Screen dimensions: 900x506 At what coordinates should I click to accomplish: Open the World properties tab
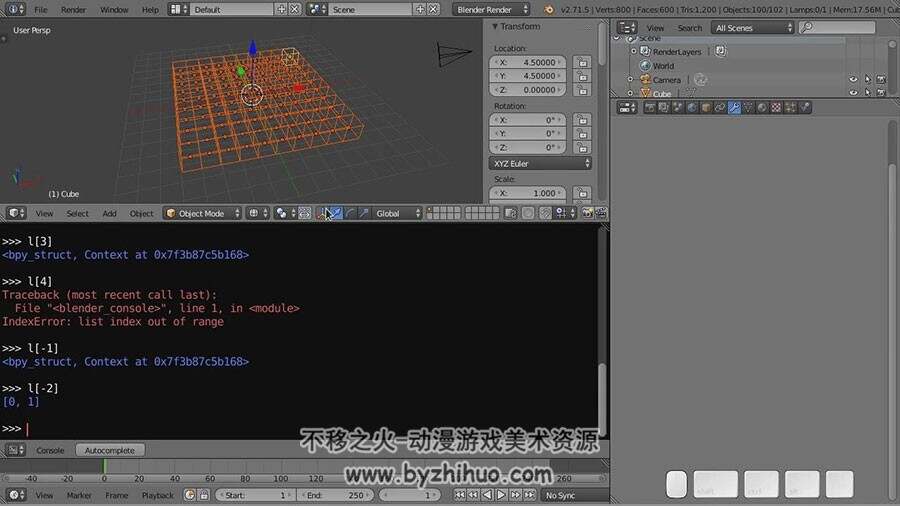tap(692, 107)
